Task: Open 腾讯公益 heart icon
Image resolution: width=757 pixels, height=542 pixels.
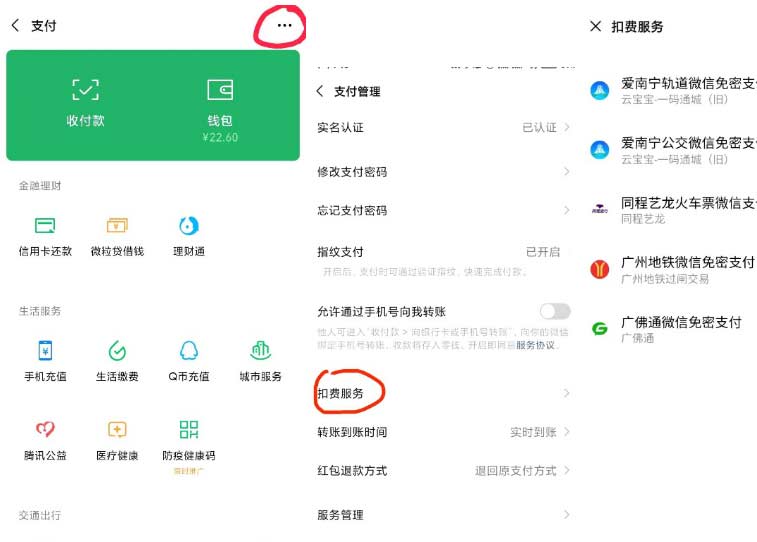Action: pos(45,429)
